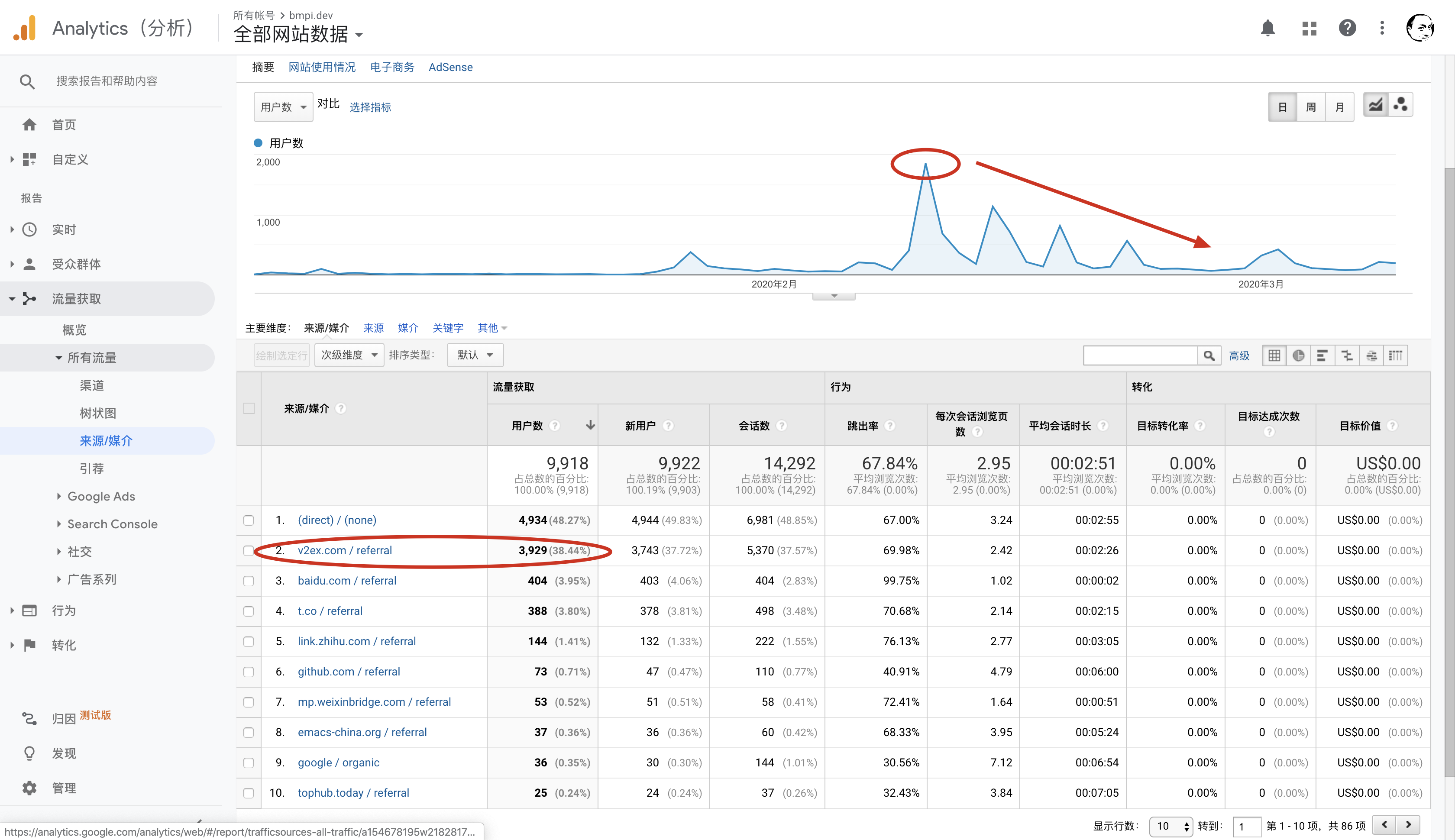Click the 周 week granularity button

pyautogui.click(x=1310, y=107)
